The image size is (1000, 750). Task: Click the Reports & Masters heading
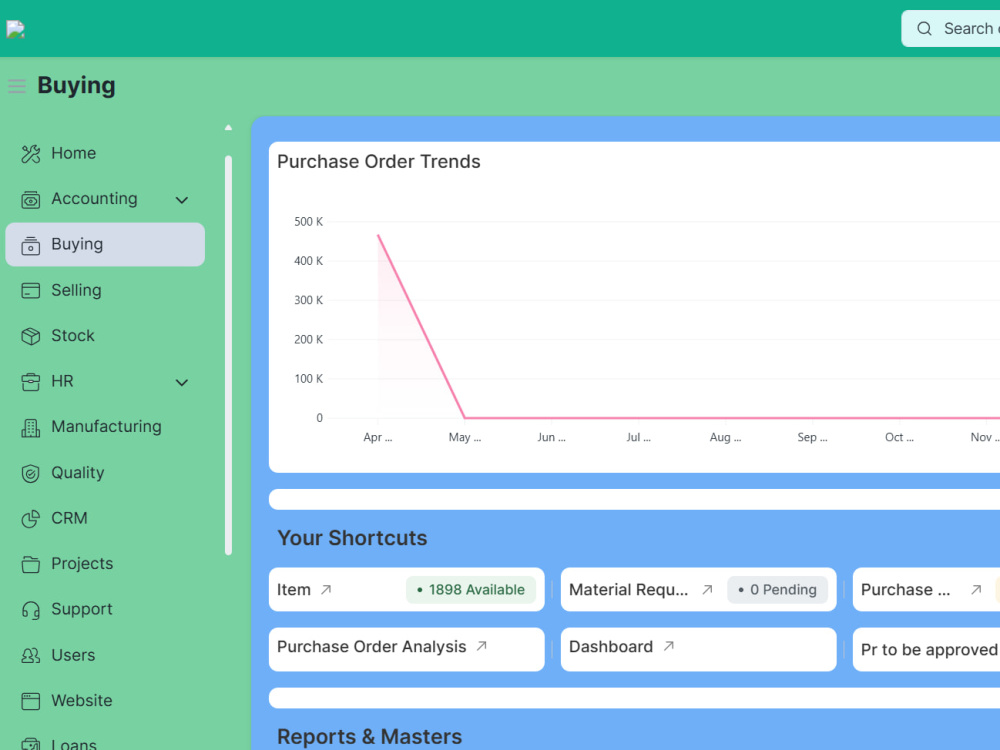369,737
